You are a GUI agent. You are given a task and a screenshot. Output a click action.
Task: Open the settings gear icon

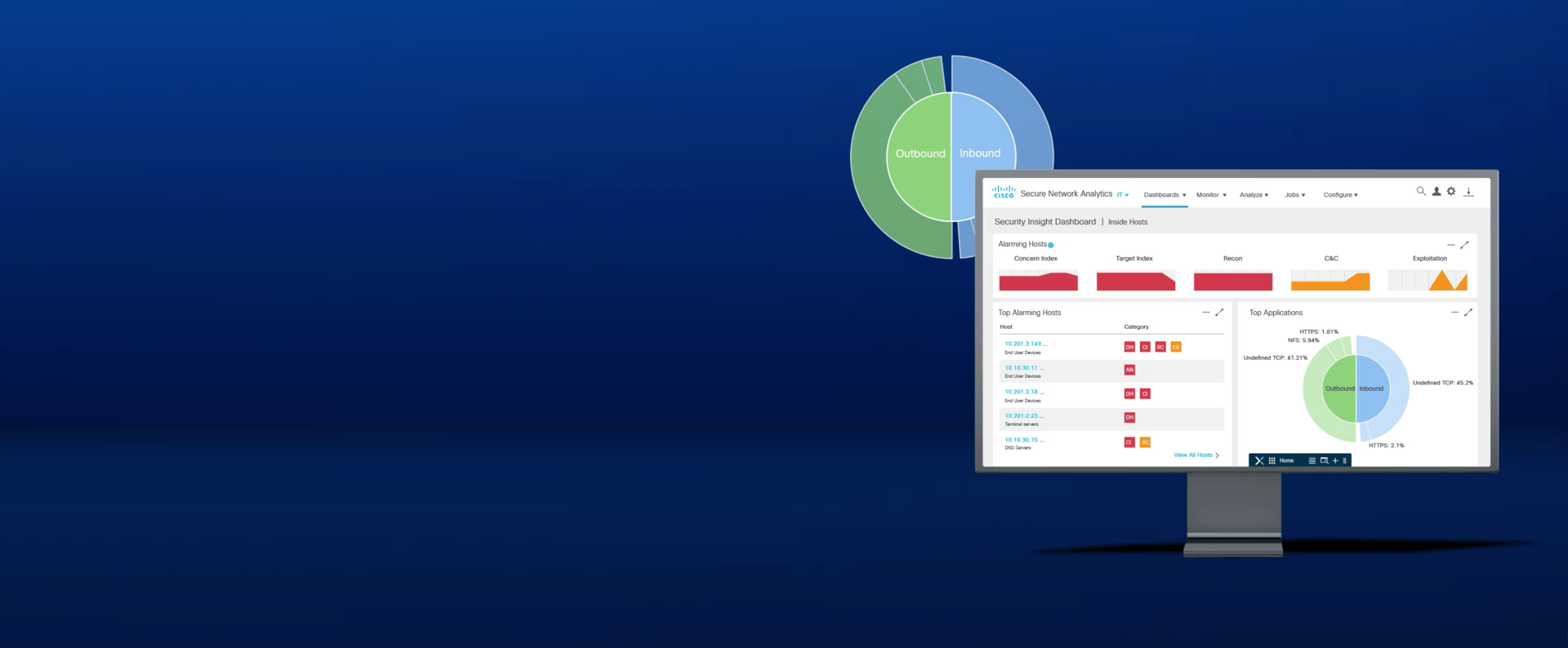click(x=1451, y=191)
